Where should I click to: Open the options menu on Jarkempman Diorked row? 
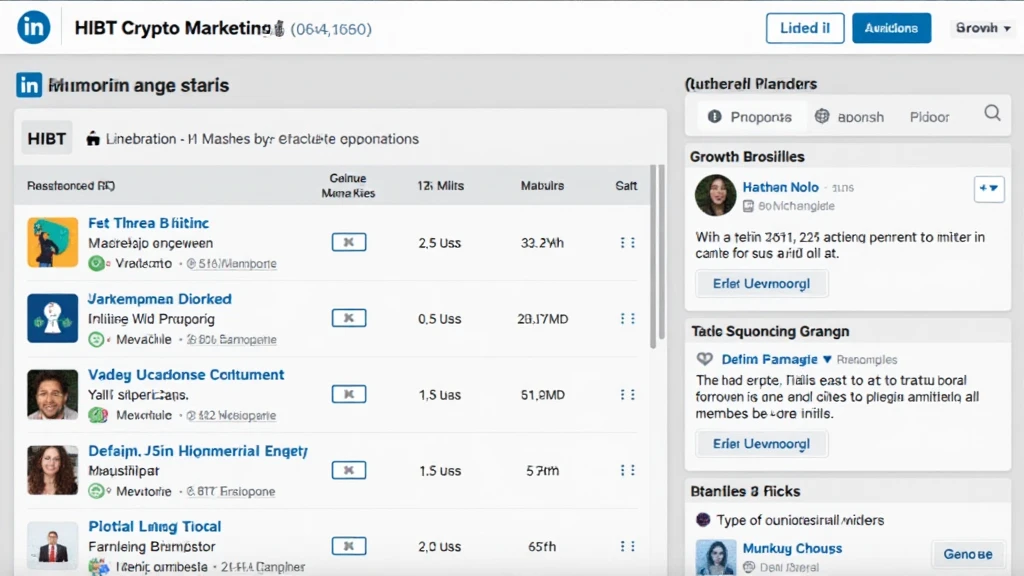click(628, 318)
